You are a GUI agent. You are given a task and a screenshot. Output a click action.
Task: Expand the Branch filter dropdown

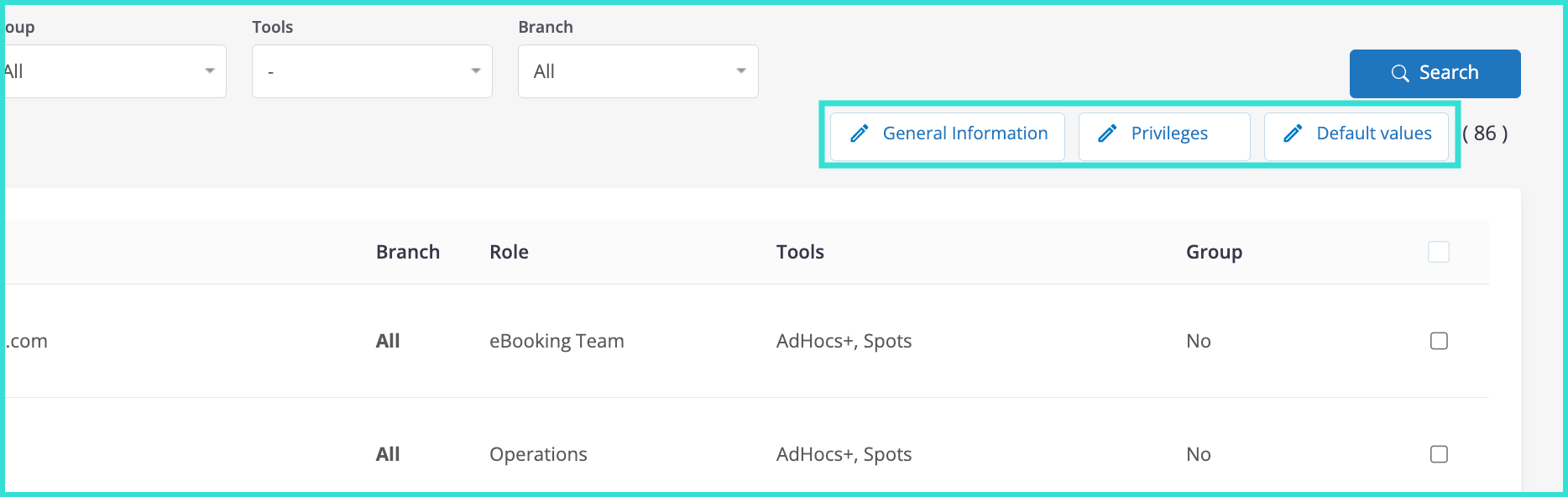(x=638, y=71)
